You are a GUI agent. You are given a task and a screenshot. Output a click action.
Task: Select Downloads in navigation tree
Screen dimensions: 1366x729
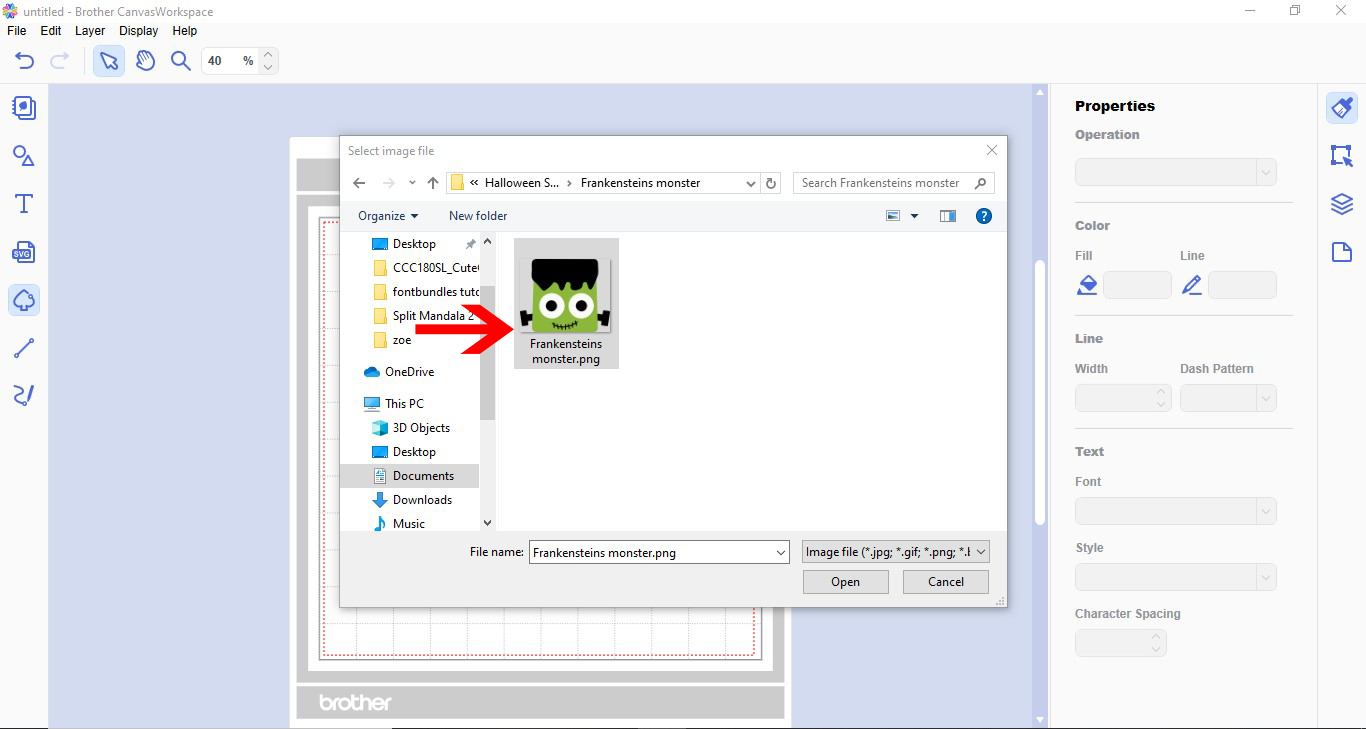(412, 500)
